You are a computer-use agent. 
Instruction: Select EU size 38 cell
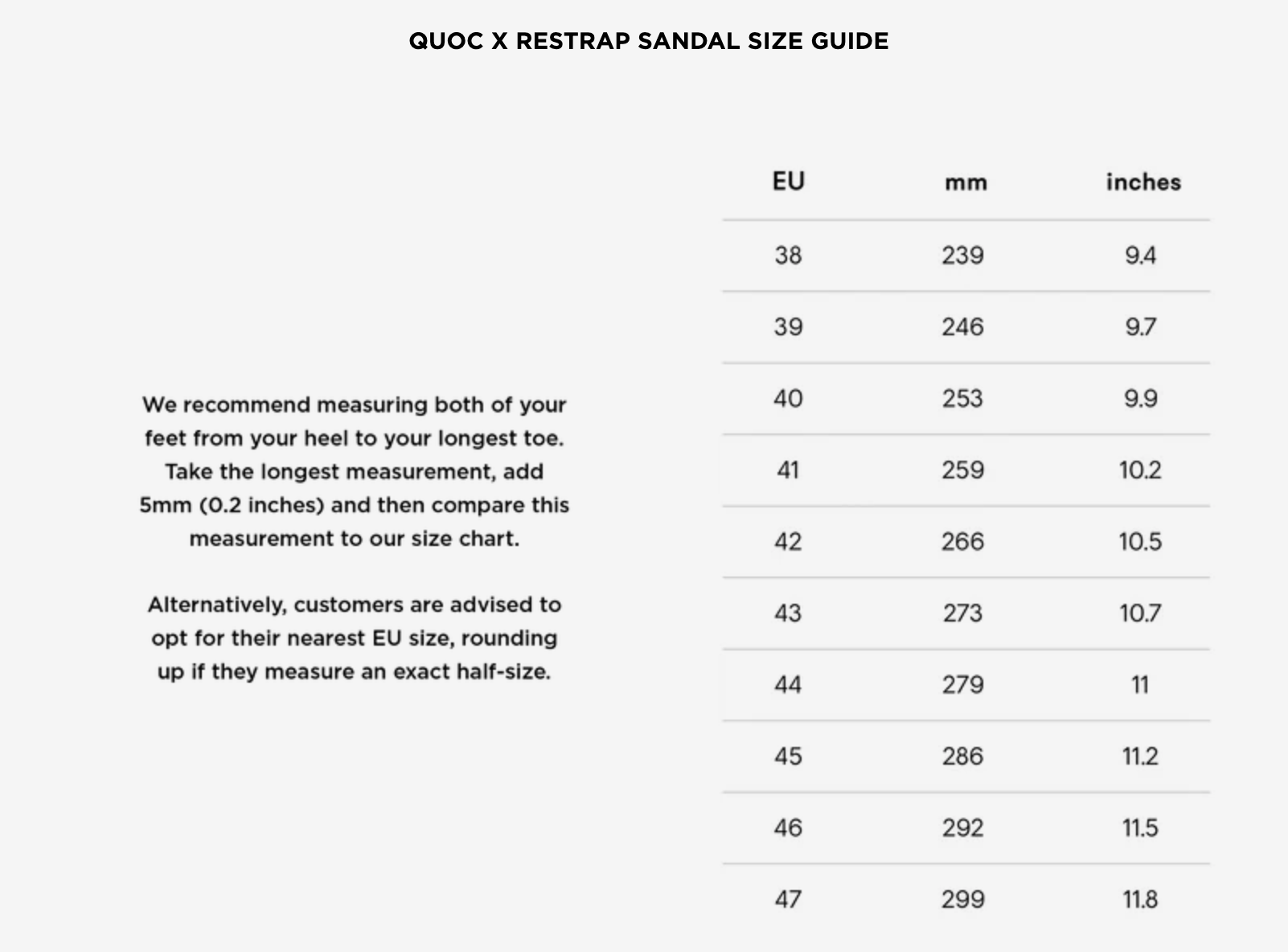[x=788, y=256]
